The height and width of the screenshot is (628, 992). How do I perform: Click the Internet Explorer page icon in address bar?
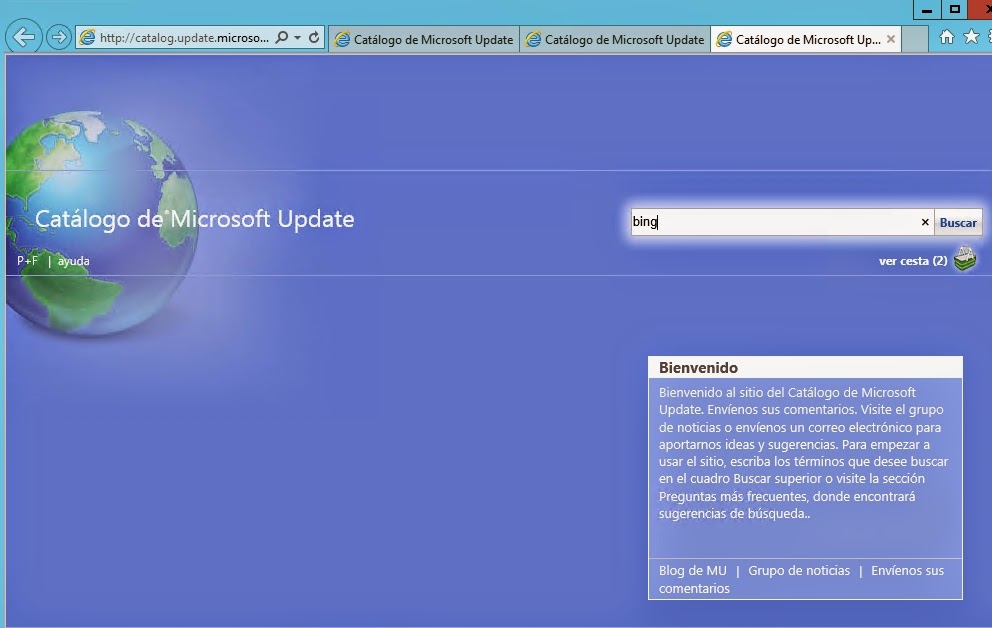[x=87, y=38]
